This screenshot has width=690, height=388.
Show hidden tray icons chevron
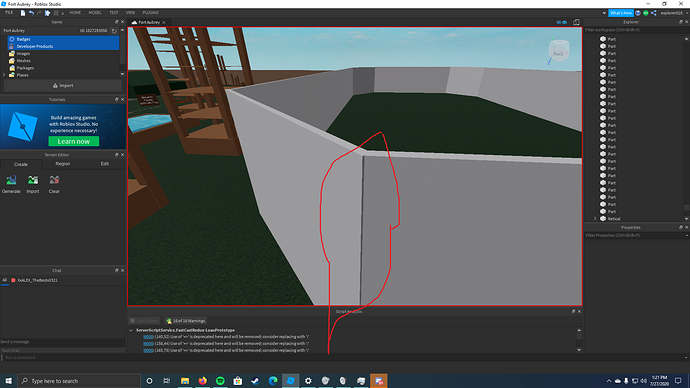click(x=609, y=381)
